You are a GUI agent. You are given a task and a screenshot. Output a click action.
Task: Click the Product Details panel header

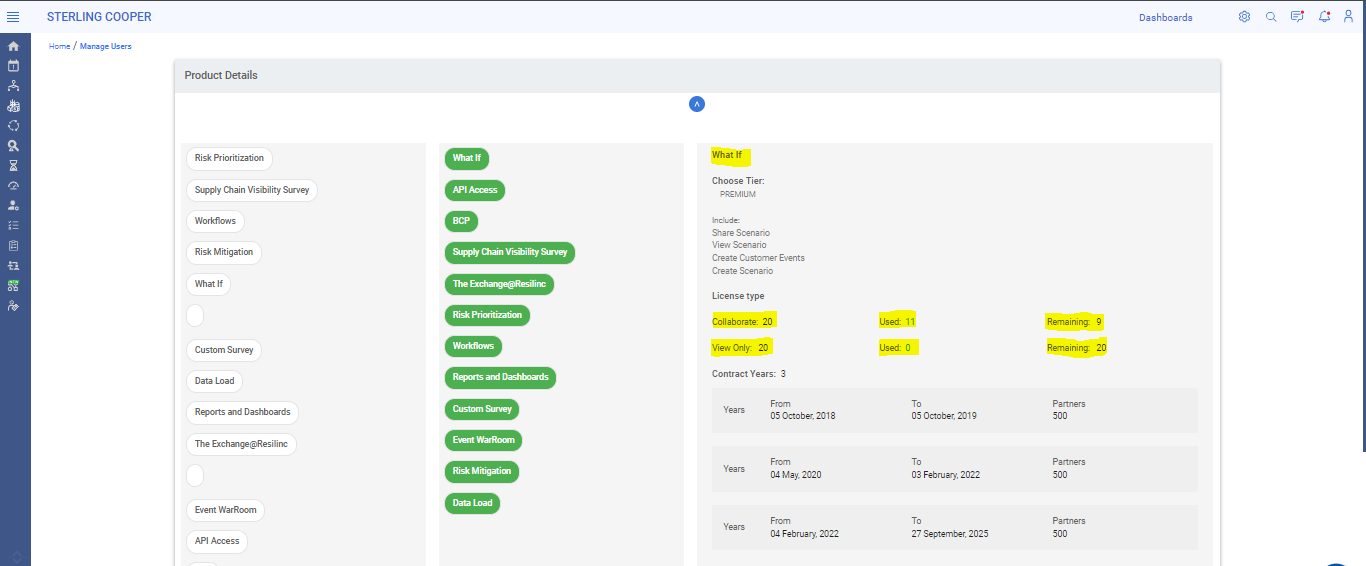(697, 76)
